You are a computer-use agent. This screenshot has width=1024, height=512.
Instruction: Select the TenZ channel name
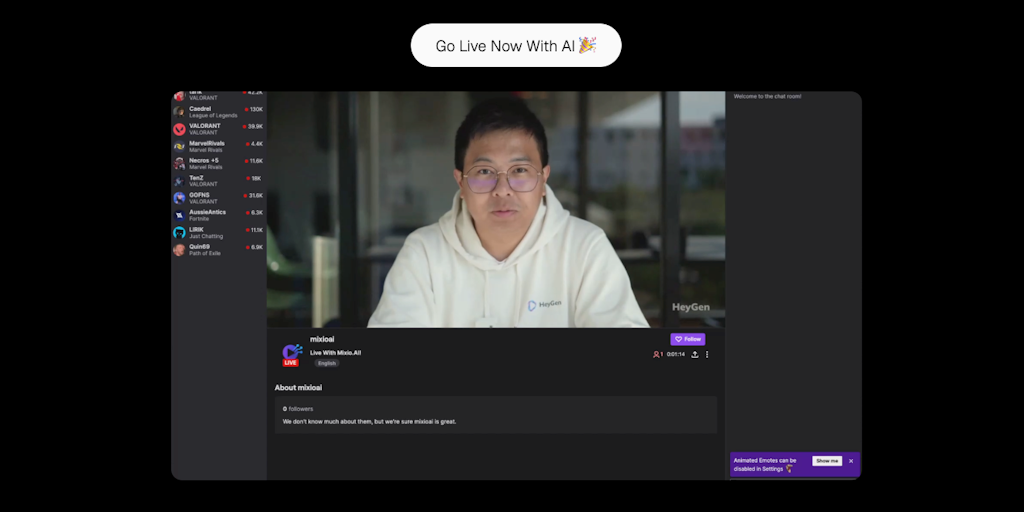pyautogui.click(x=196, y=178)
